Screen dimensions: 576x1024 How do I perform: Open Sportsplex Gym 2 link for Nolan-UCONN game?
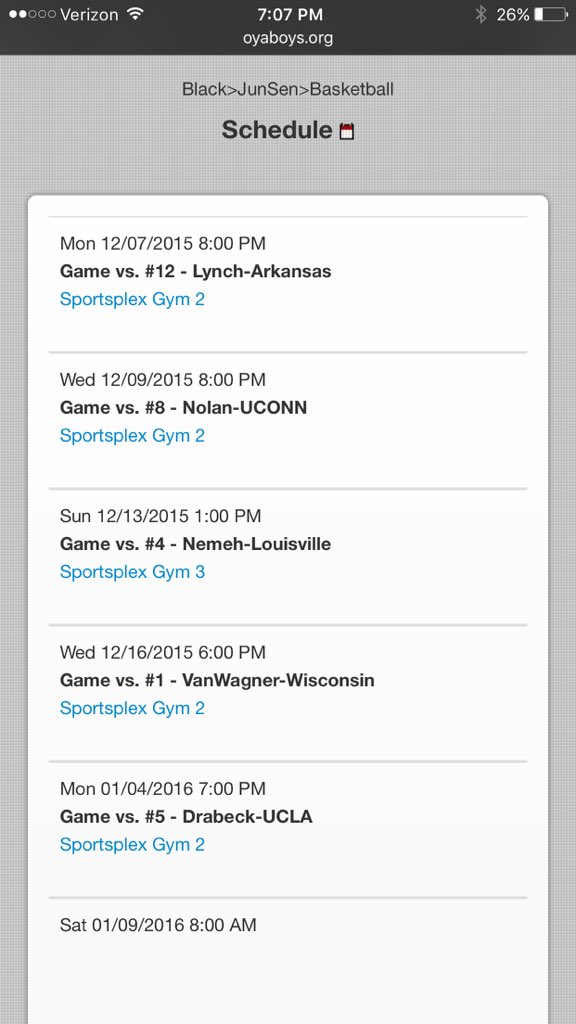coord(132,436)
